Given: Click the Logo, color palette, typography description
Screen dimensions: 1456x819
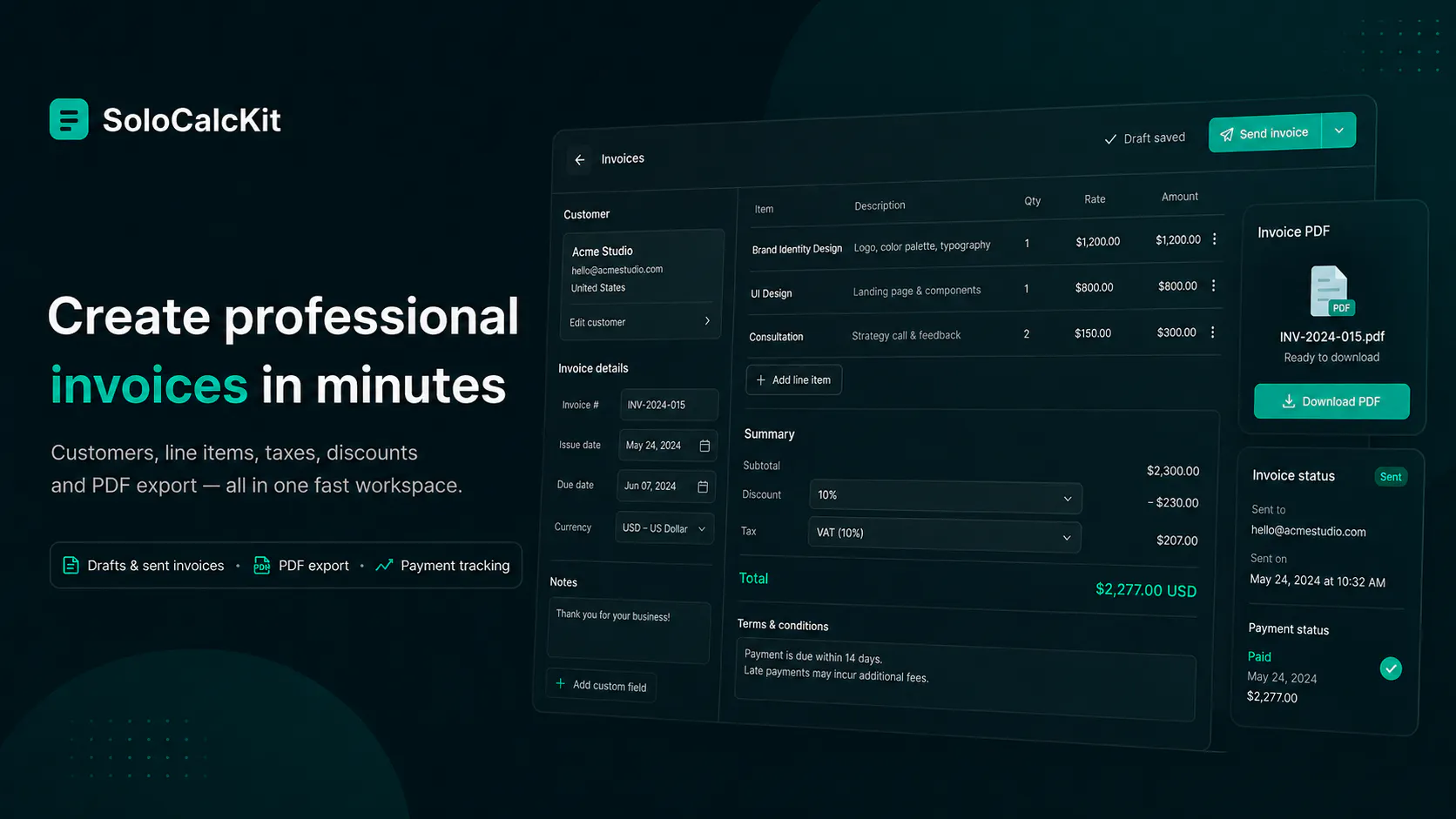Looking at the screenshot, I should [922, 246].
